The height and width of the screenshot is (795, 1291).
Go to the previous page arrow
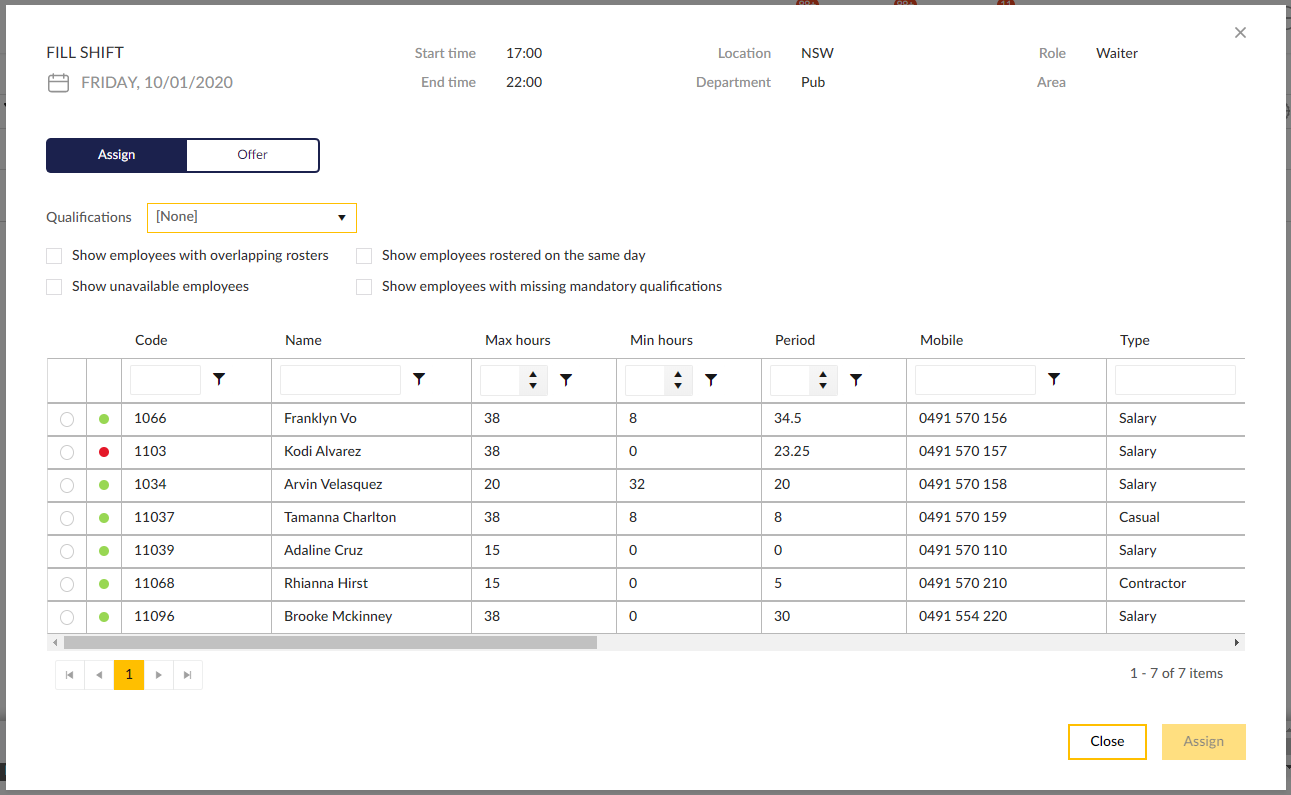(99, 675)
